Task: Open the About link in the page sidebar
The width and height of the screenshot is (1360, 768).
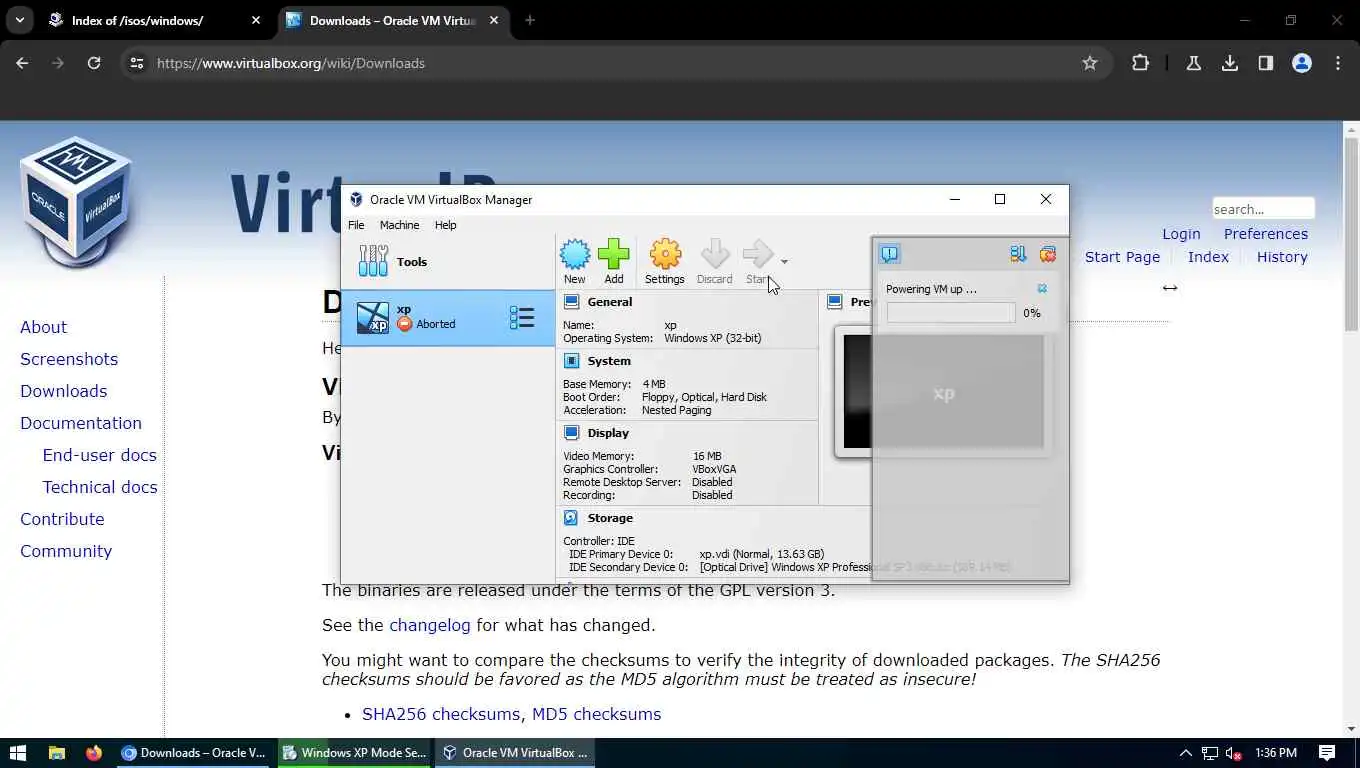Action: 43,327
